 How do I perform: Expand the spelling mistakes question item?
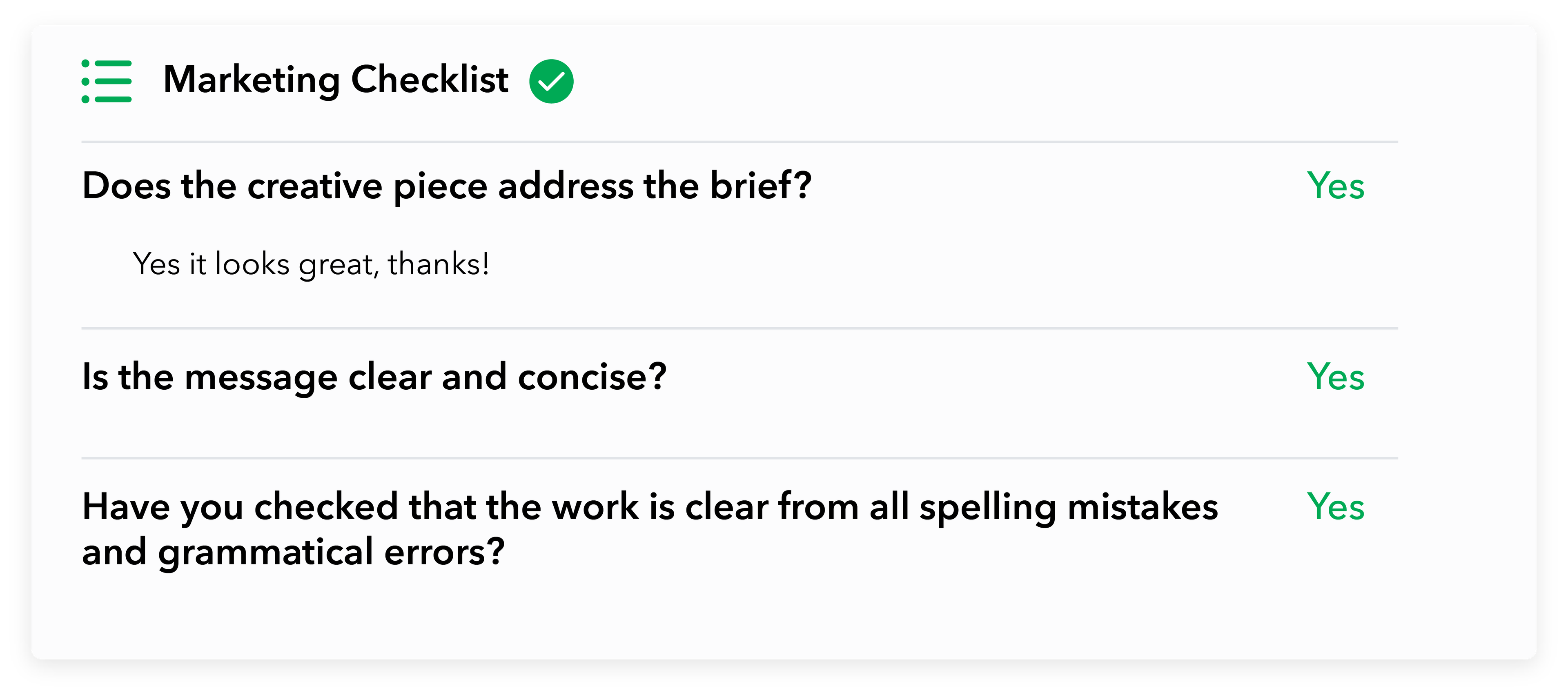tap(650, 529)
